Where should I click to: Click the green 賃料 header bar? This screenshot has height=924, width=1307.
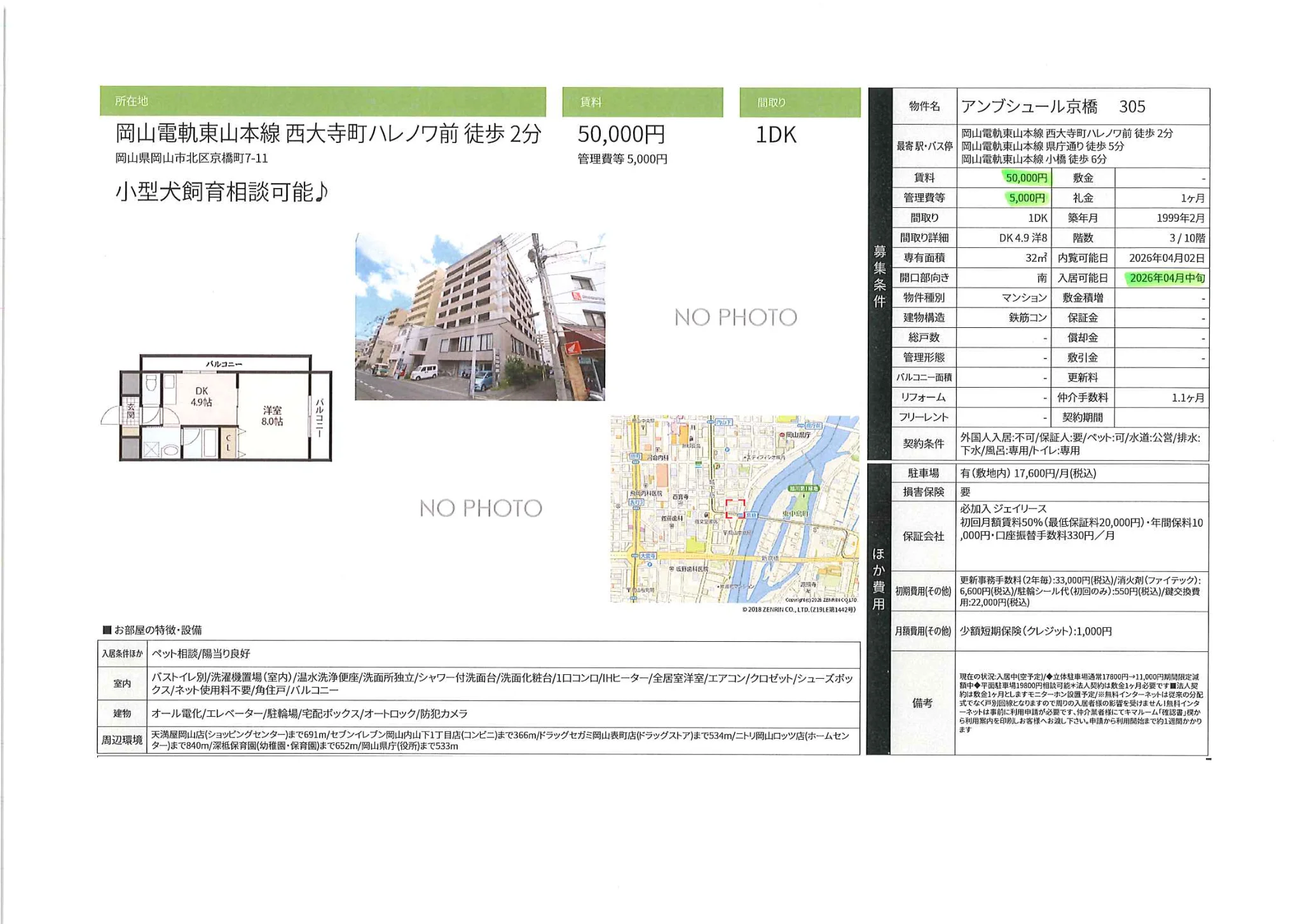(642, 102)
